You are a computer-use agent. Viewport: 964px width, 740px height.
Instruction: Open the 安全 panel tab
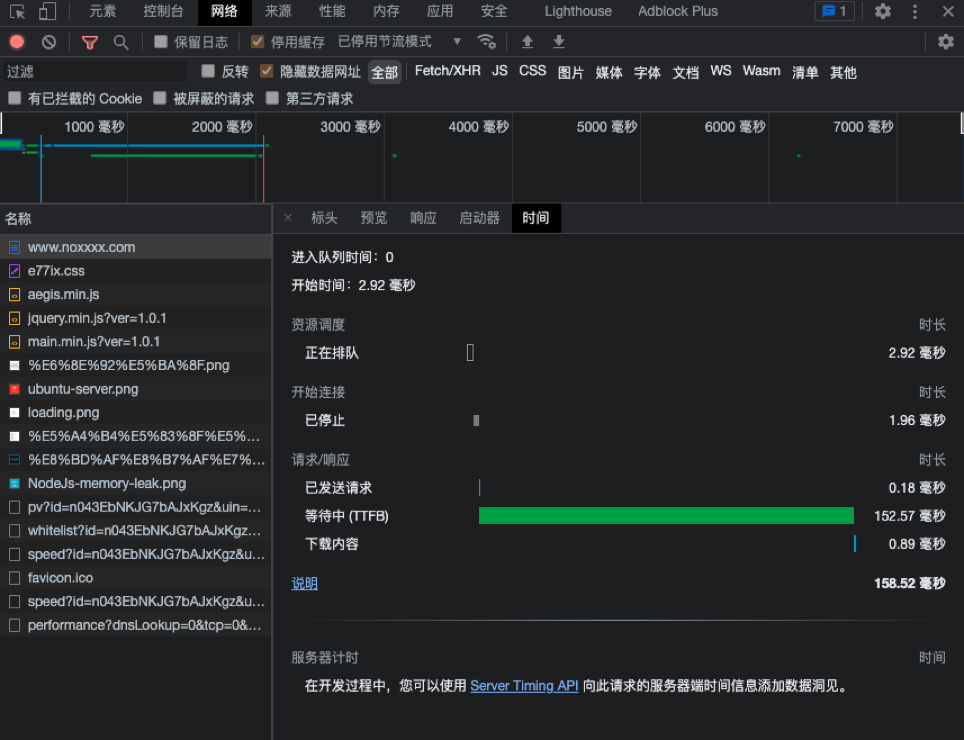[494, 12]
